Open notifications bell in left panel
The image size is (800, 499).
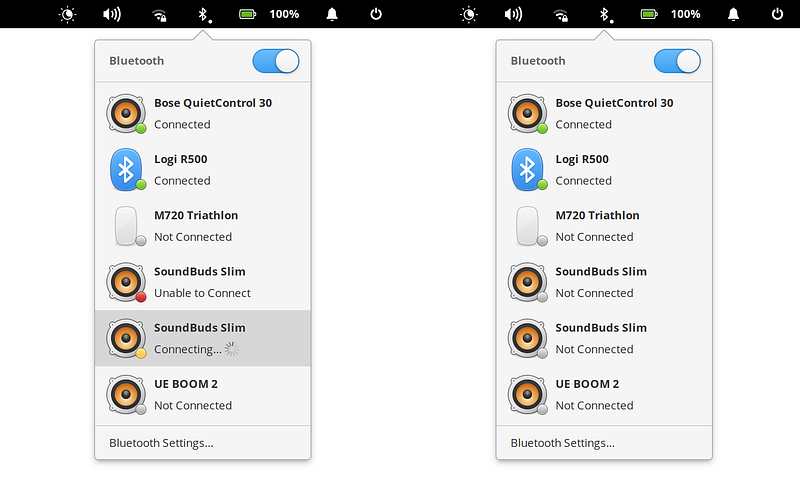pos(332,14)
